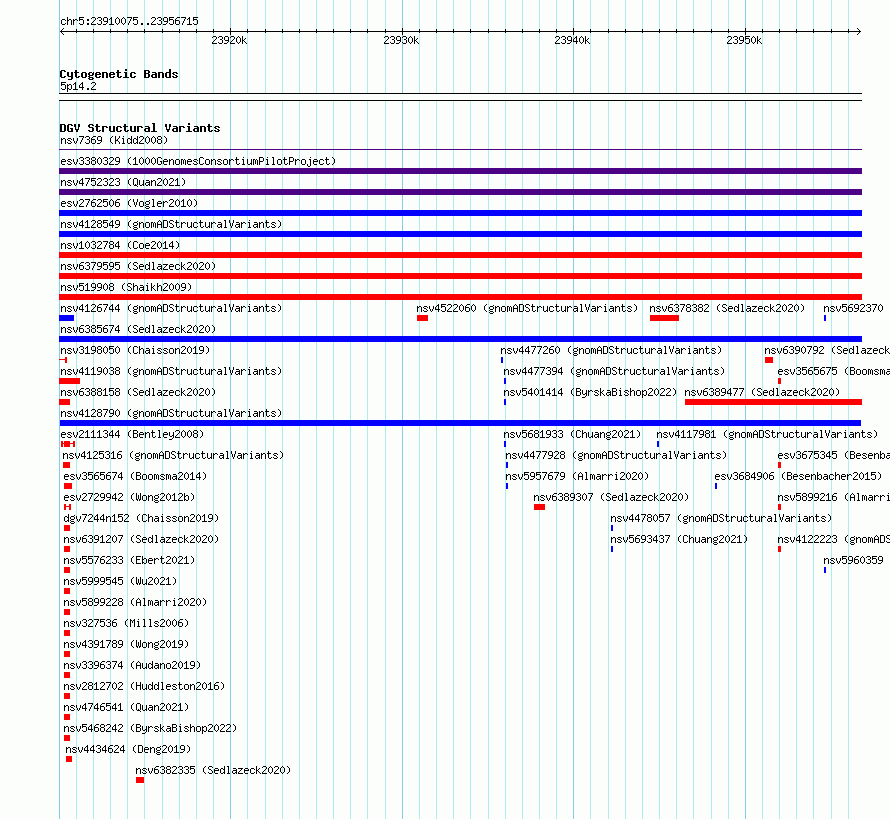Screen dimensions: 890x819
Task: Select nsv4126744 small blue variant bar
Action: 66,318
